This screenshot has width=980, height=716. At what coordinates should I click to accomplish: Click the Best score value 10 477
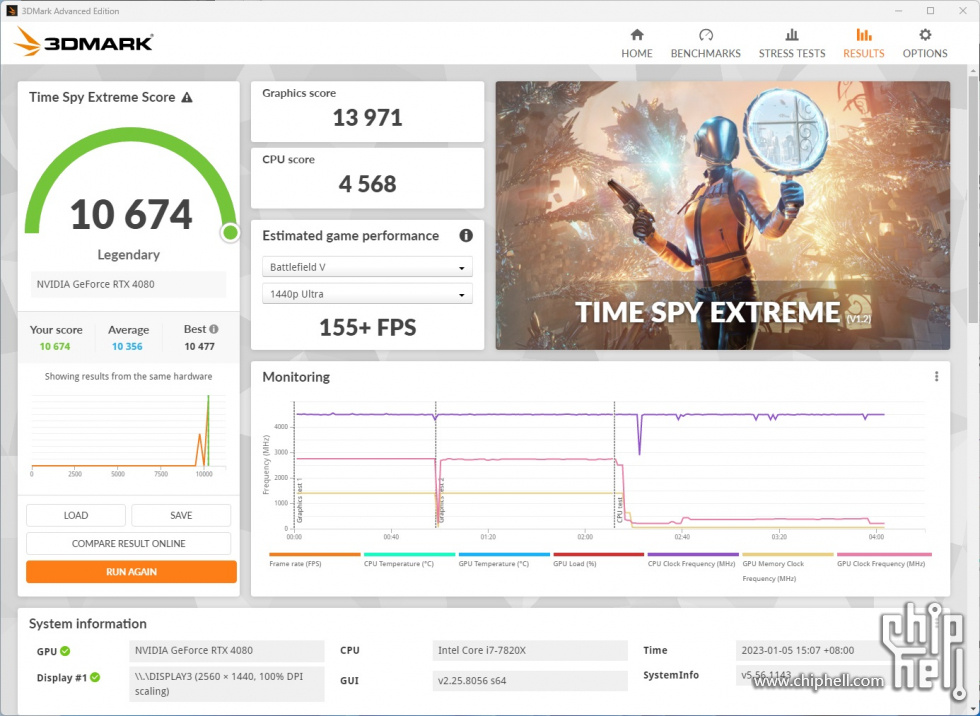(199, 347)
